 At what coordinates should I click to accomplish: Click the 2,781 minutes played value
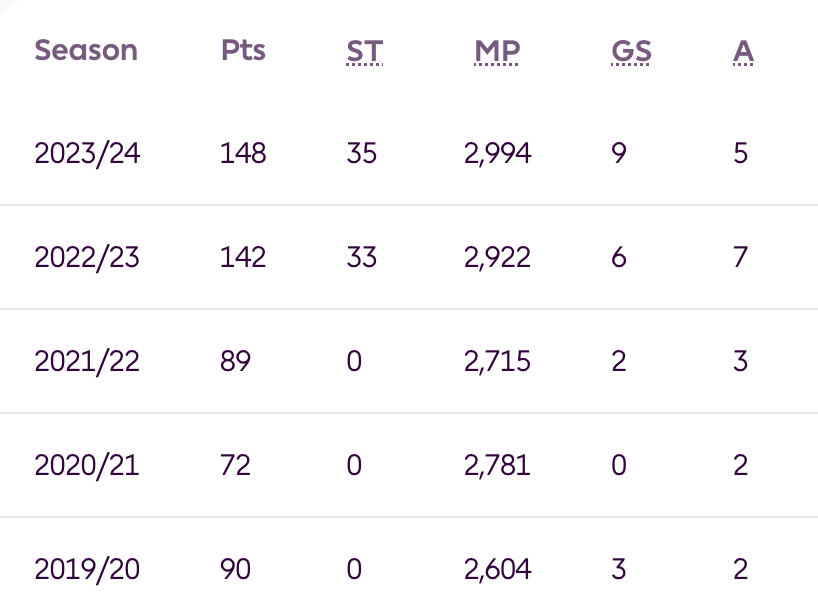(x=498, y=465)
